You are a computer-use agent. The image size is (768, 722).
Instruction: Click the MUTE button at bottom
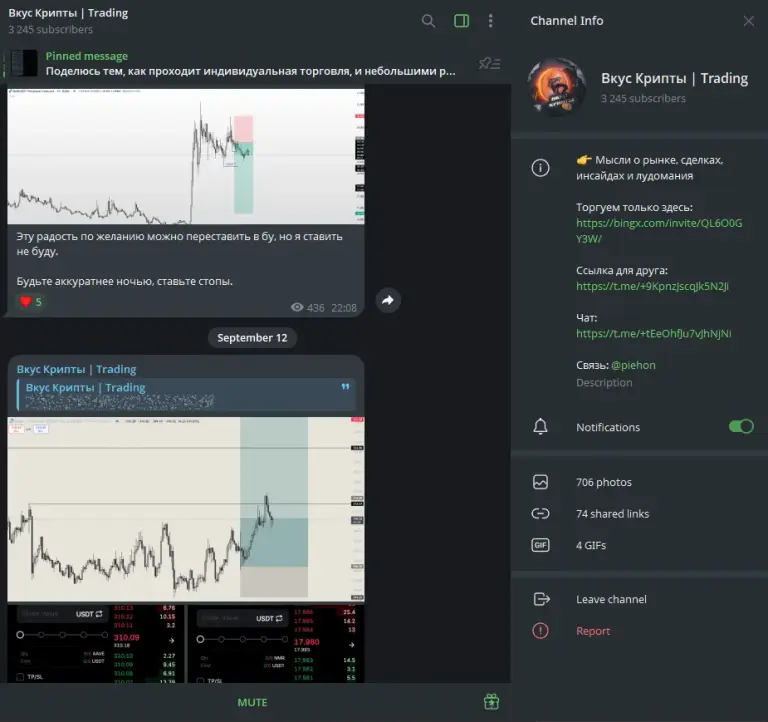click(x=252, y=702)
